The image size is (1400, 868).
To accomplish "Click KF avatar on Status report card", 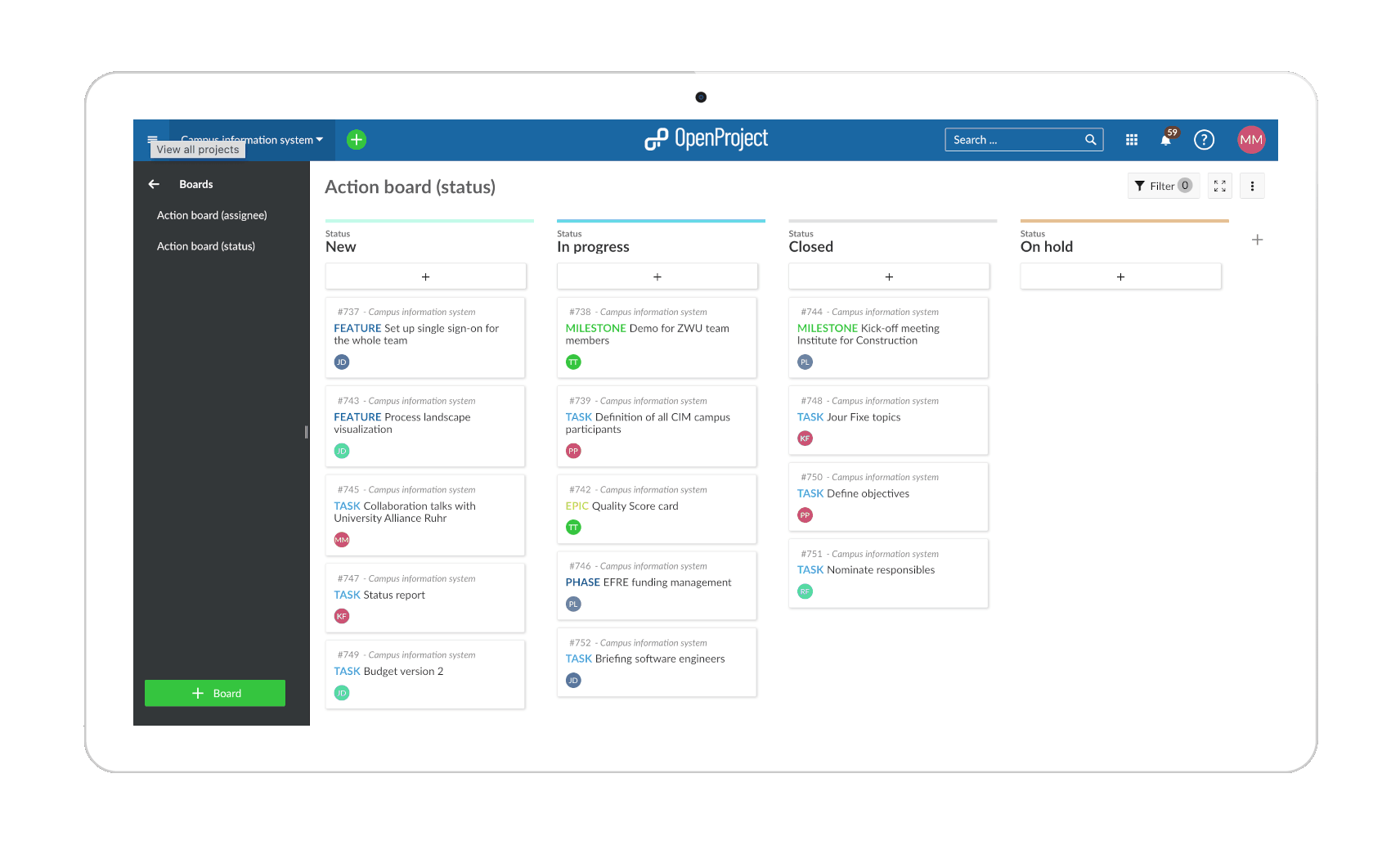I will [342, 616].
